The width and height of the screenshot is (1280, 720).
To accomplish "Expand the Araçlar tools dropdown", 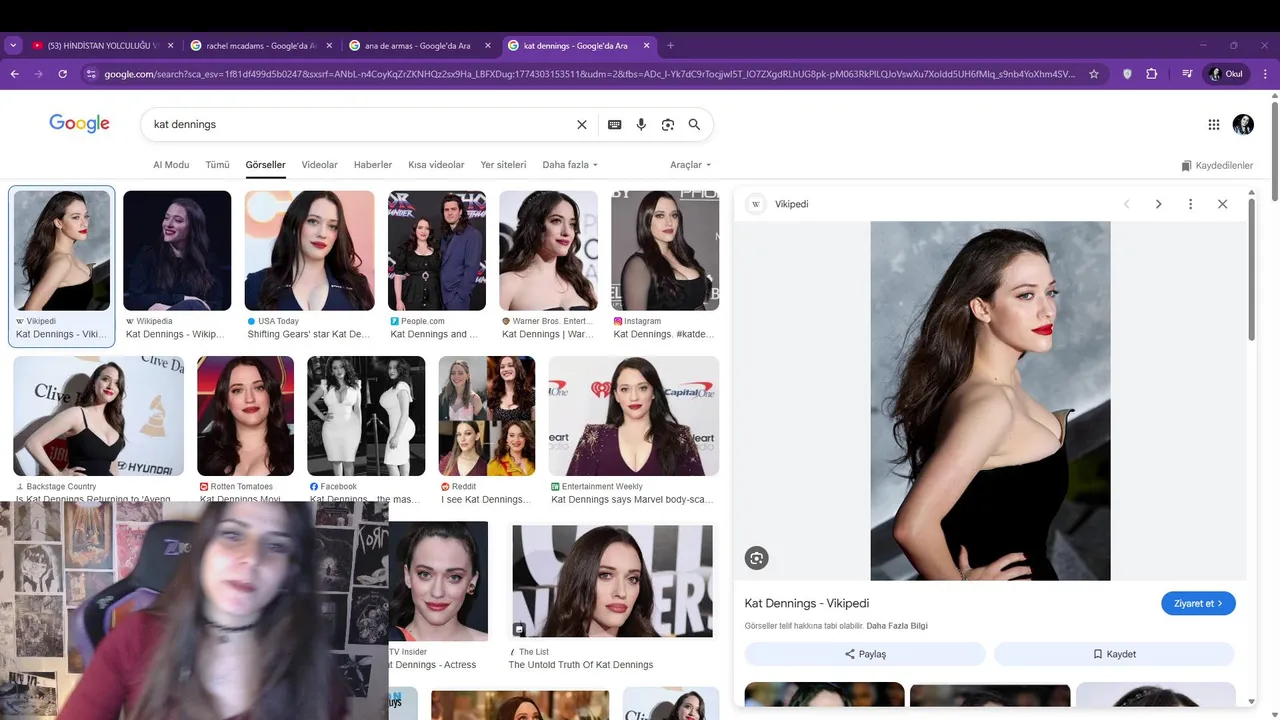I will (691, 165).
